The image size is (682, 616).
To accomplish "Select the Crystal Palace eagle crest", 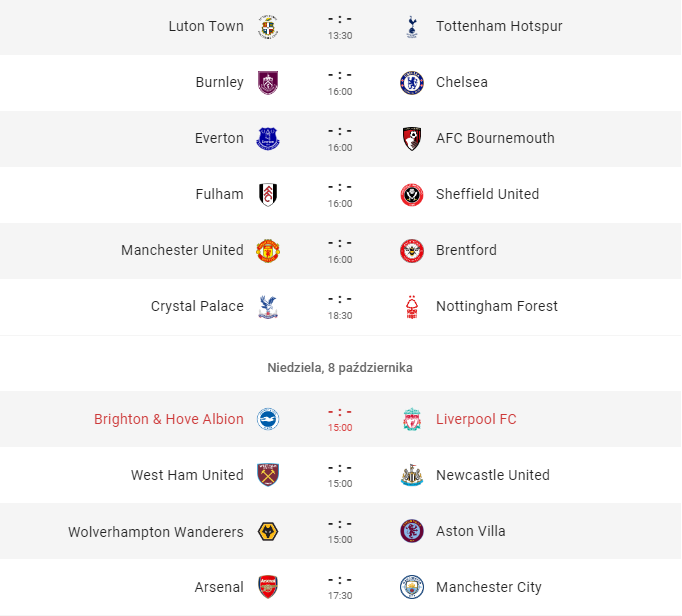I will (268, 307).
